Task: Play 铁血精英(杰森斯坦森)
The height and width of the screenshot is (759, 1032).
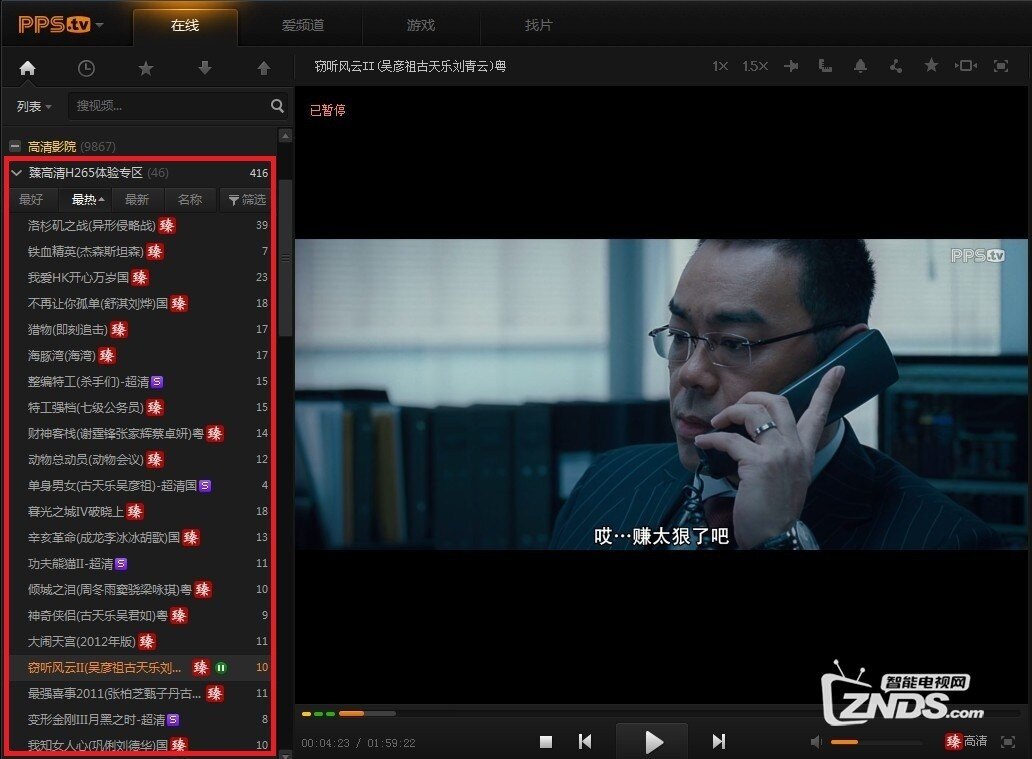Action: click(x=142, y=251)
